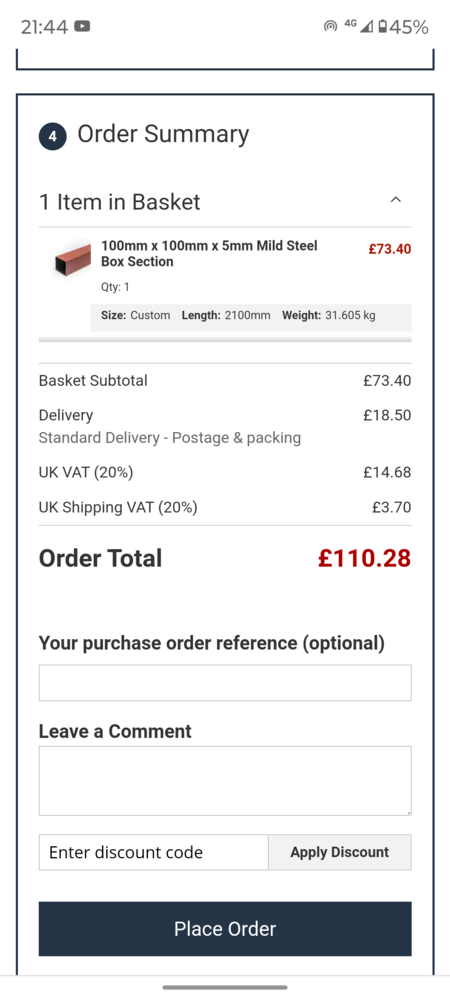The image size is (450, 1000).
Task: Tap the Standard Delivery postage description
Action: (170, 438)
